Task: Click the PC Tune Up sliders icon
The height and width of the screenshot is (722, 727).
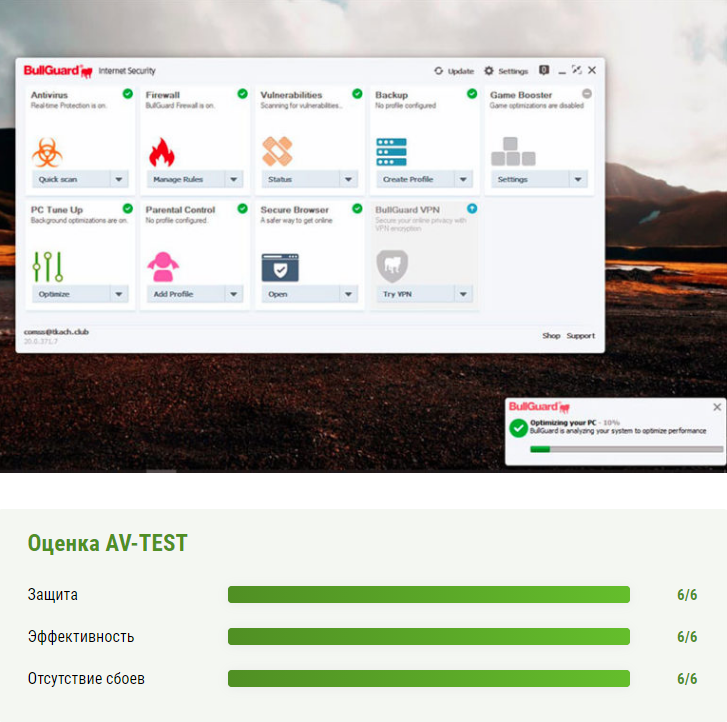Action: (47, 266)
